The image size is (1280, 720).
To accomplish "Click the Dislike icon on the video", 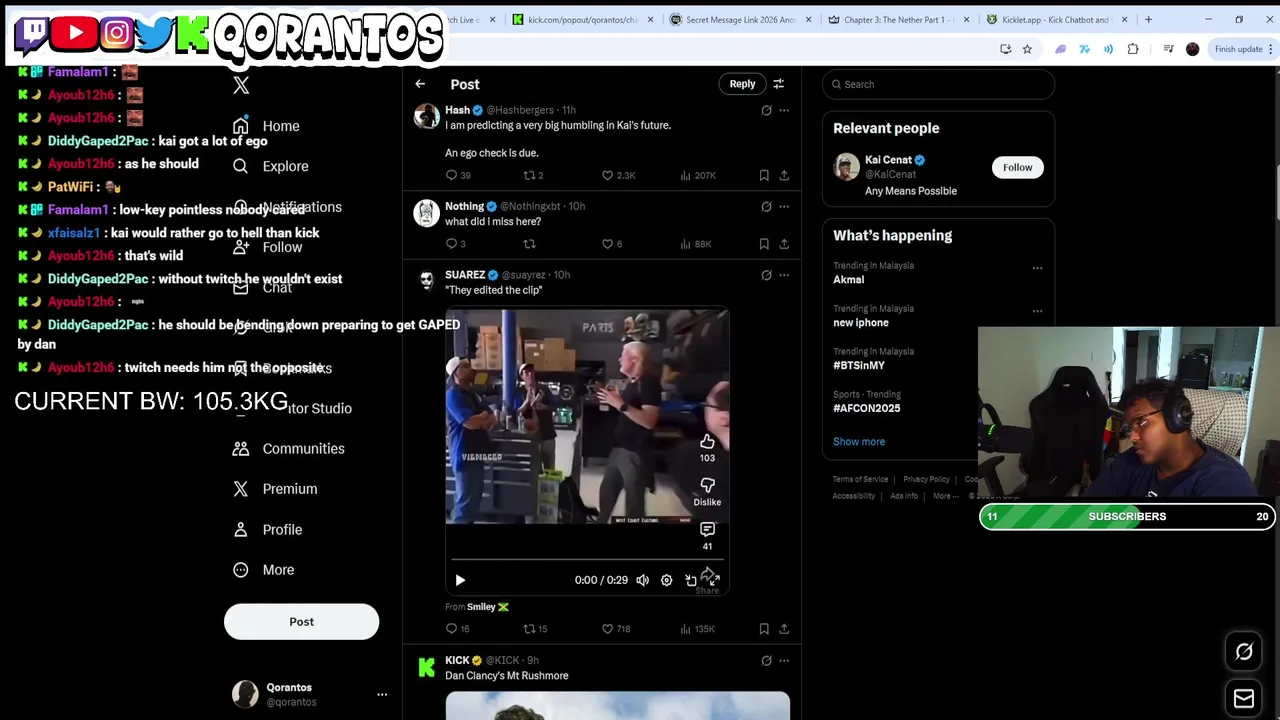I will pyautogui.click(x=707, y=485).
